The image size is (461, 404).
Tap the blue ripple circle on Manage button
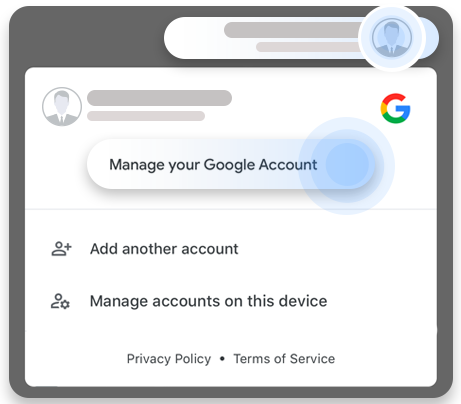pyautogui.click(x=347, y=165)
